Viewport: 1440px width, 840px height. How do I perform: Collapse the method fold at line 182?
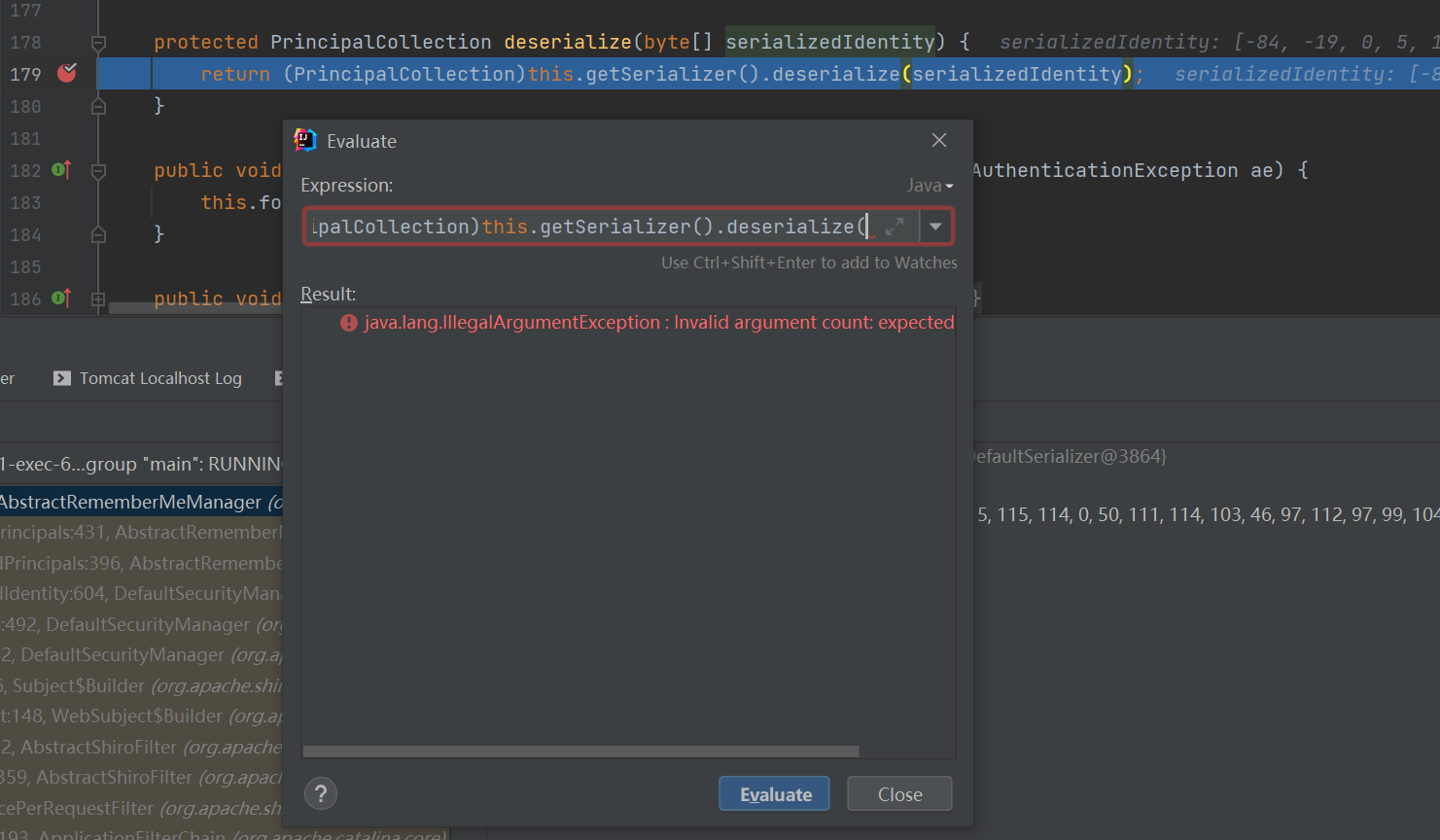(98, 171)
